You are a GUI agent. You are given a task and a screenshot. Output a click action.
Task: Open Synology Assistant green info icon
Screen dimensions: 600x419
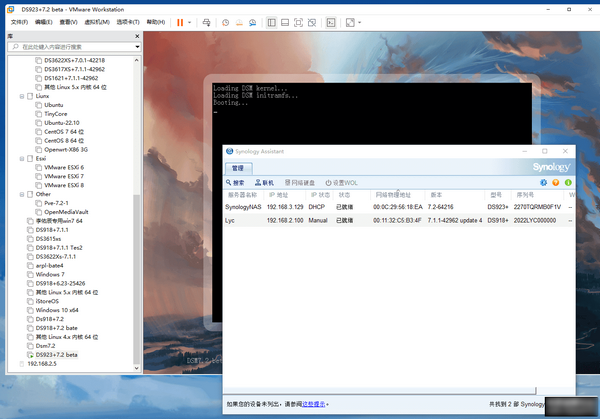coord(568,183)
